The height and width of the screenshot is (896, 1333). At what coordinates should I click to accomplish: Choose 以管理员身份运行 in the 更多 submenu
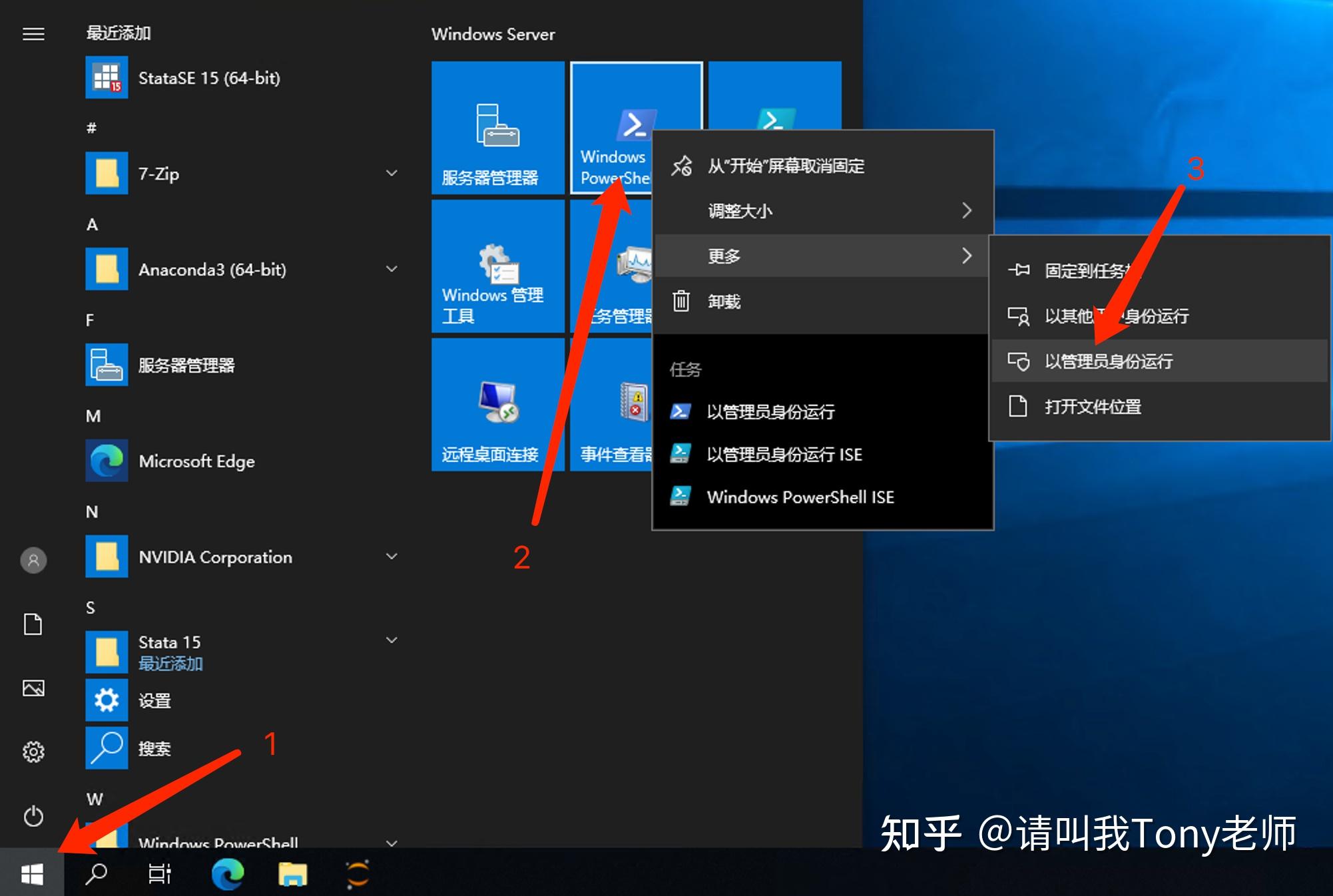click(x=1160, y=361)
